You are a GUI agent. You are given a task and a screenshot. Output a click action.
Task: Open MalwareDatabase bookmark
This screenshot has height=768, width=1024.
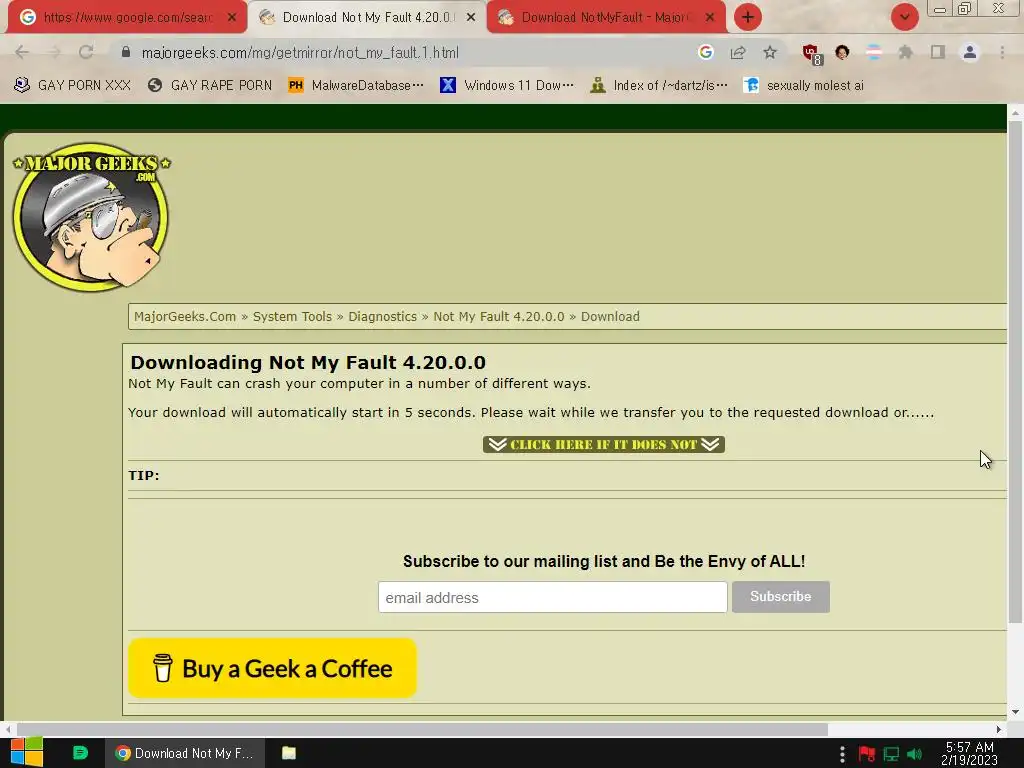356,85
